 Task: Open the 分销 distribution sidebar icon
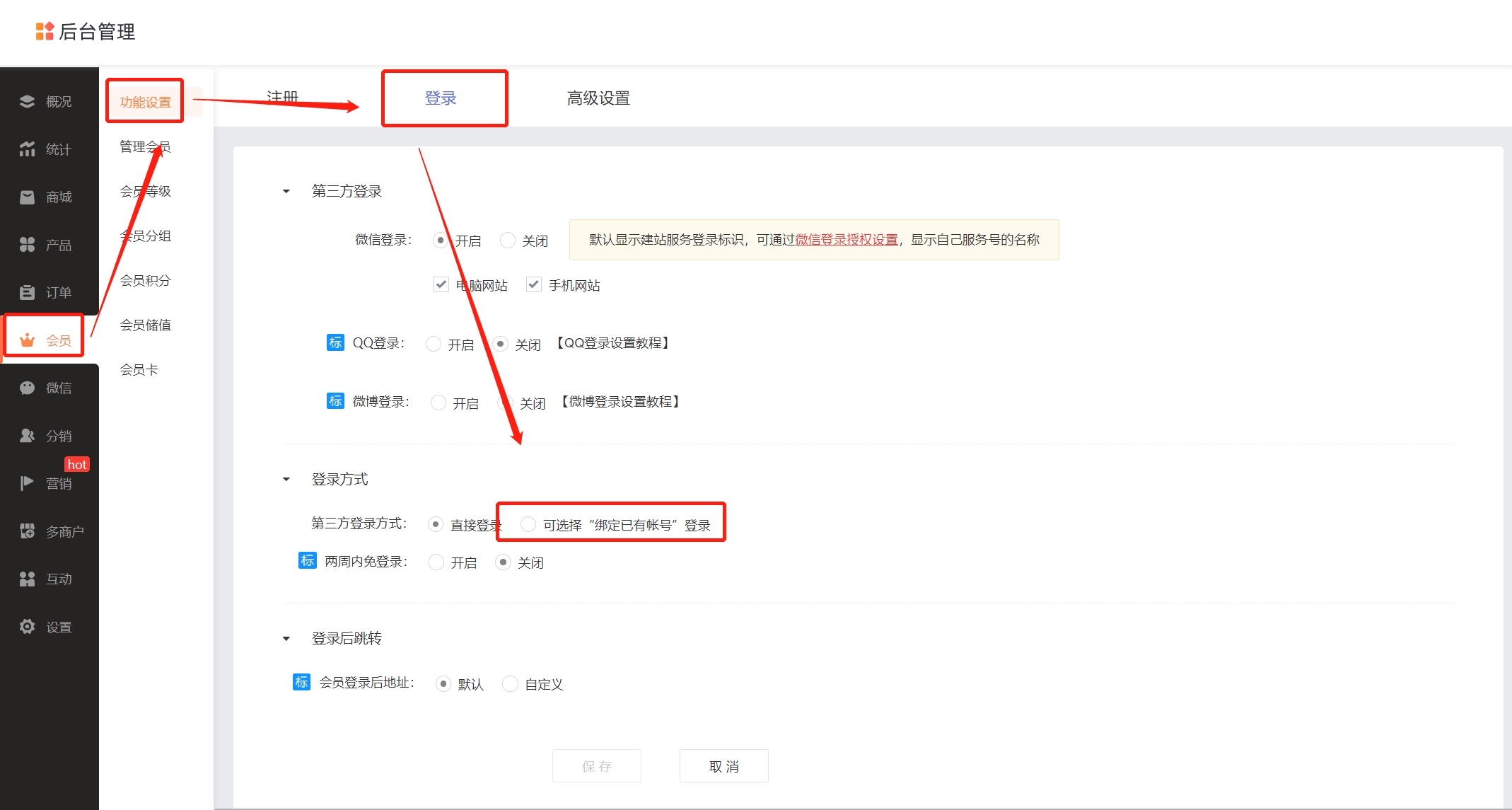point(27,436)
